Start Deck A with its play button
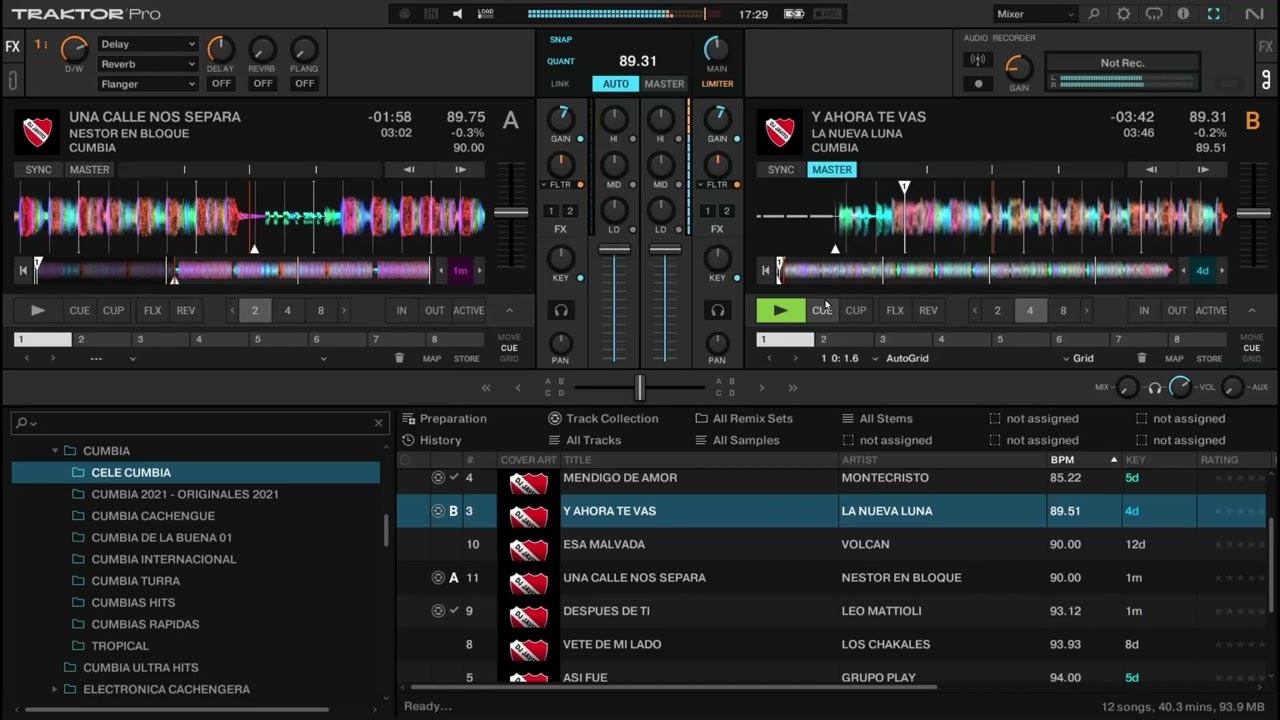Viewport: 1280px width, 720px height. 38,311
